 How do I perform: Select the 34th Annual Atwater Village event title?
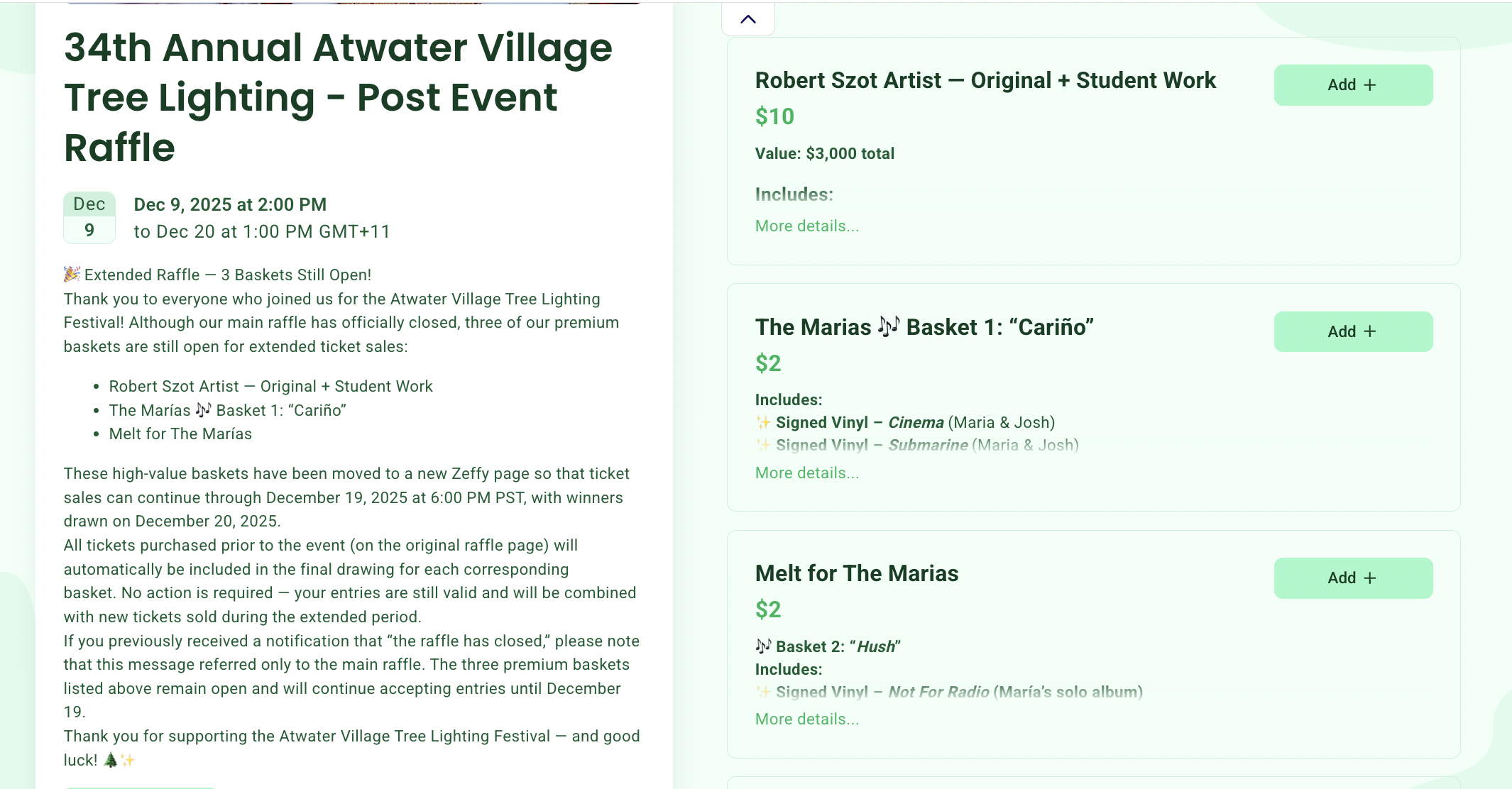tap(338, 97)
